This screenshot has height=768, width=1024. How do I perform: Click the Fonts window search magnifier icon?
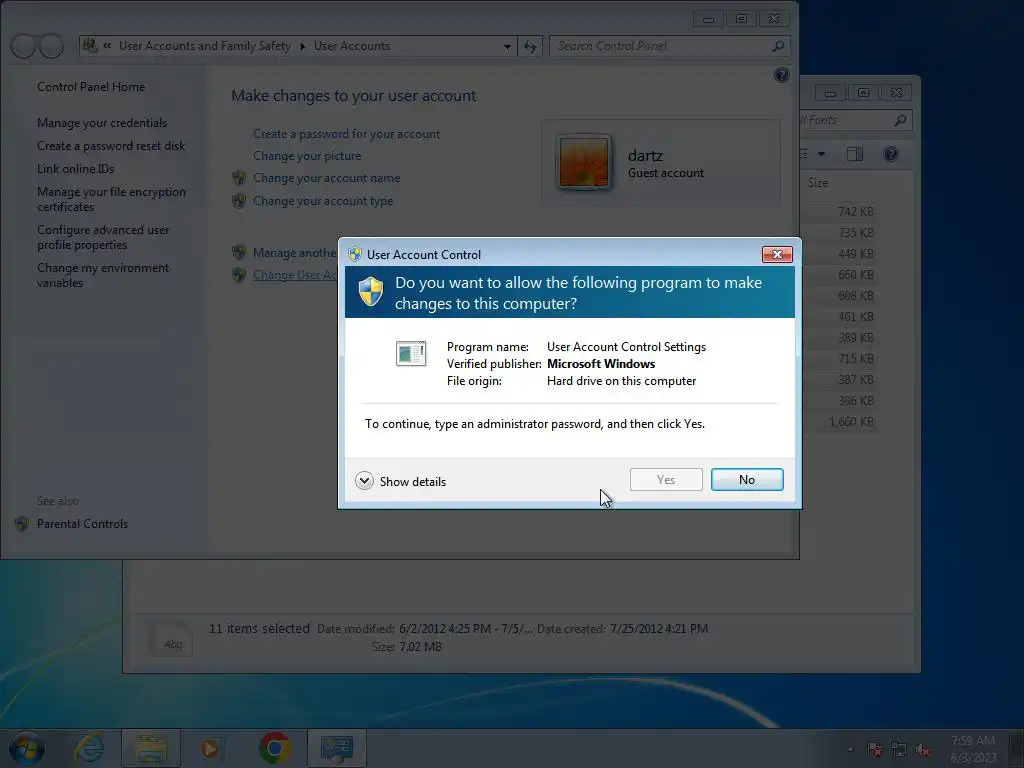pos(900,120)
